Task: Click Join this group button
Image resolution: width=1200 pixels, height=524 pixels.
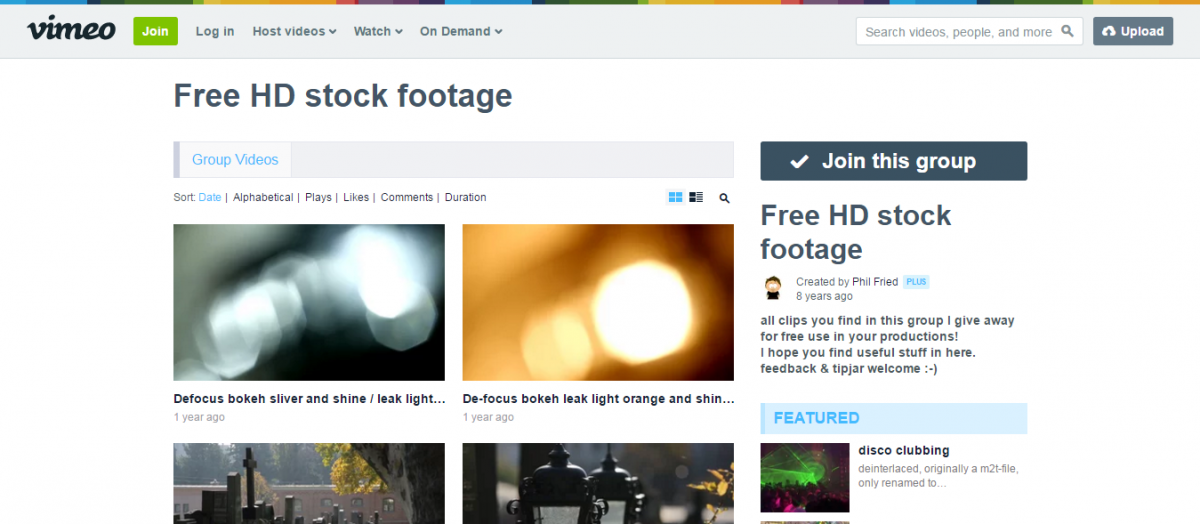Action: (x=893, y=161)
